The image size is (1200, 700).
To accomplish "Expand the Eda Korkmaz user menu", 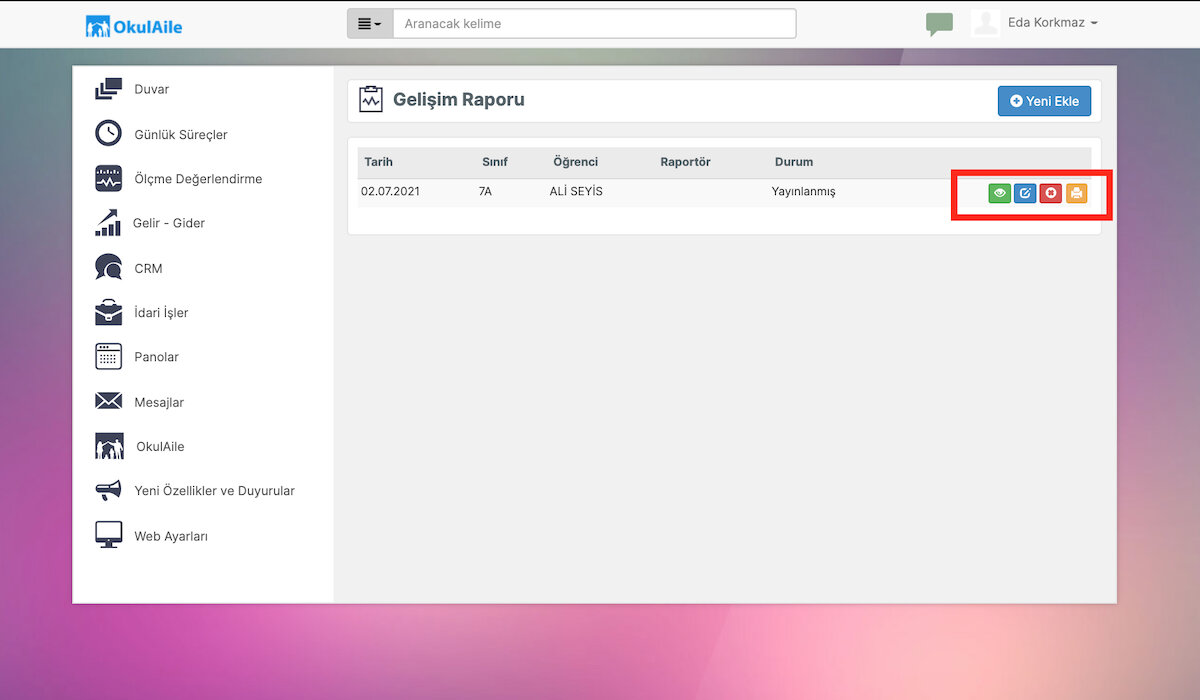I will [1052, 23].
